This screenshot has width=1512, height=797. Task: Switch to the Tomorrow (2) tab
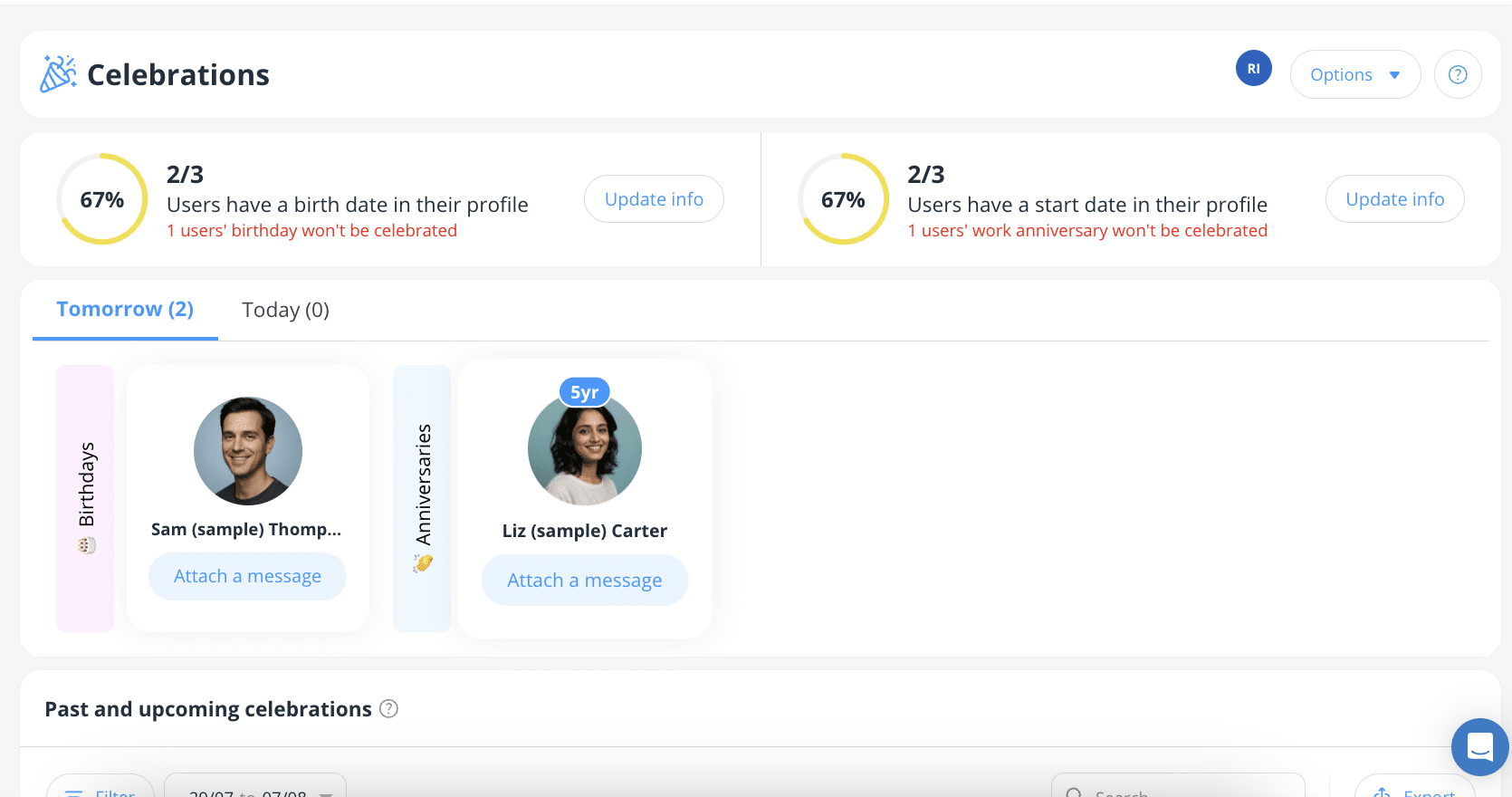(125, 310)
